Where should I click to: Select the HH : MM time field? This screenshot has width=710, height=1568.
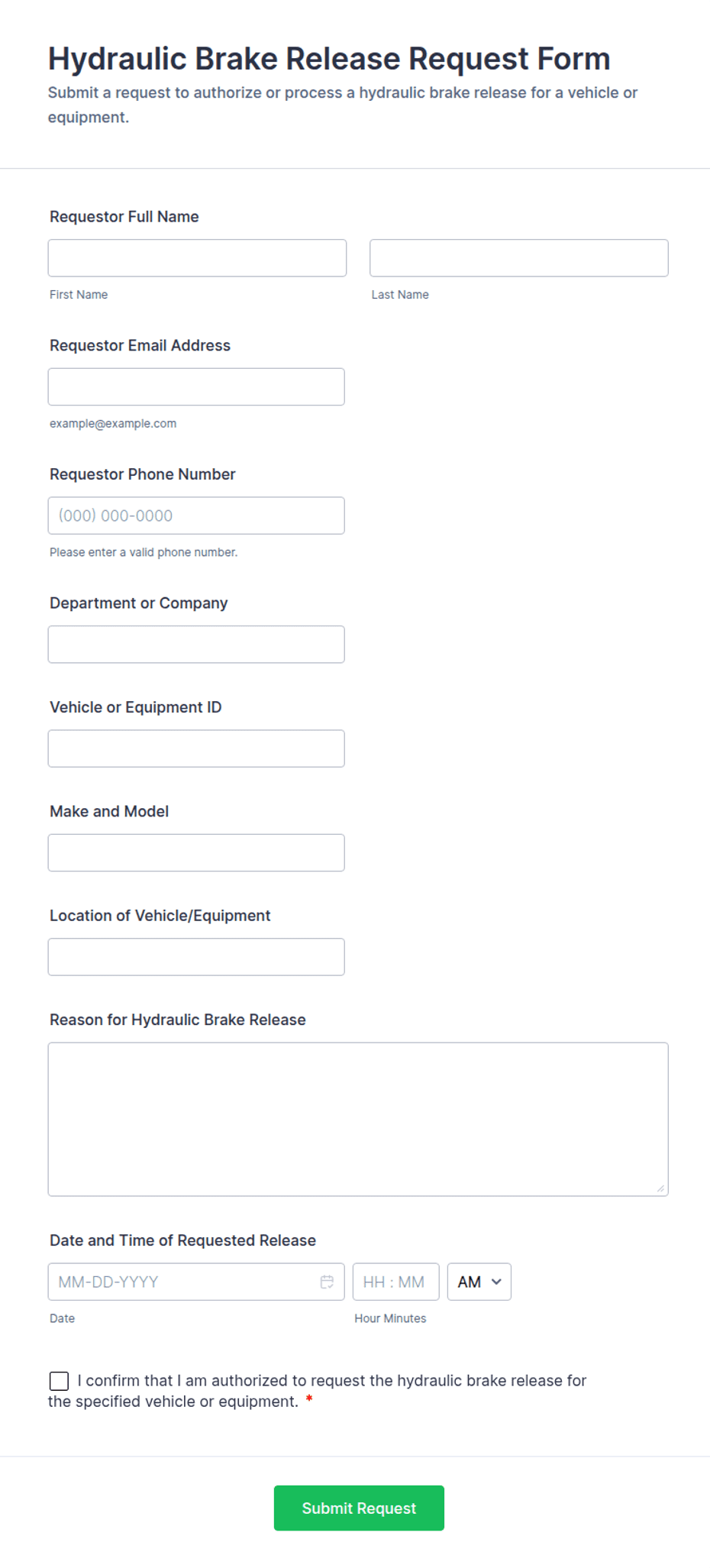coord(395,1282)
